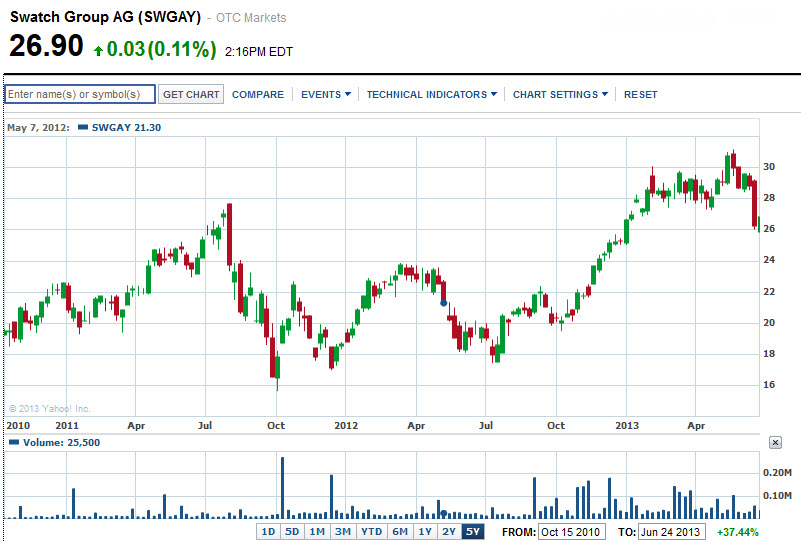Click the 2013 x-axis label
Screen dimensions: 801x542
[627, 426]
